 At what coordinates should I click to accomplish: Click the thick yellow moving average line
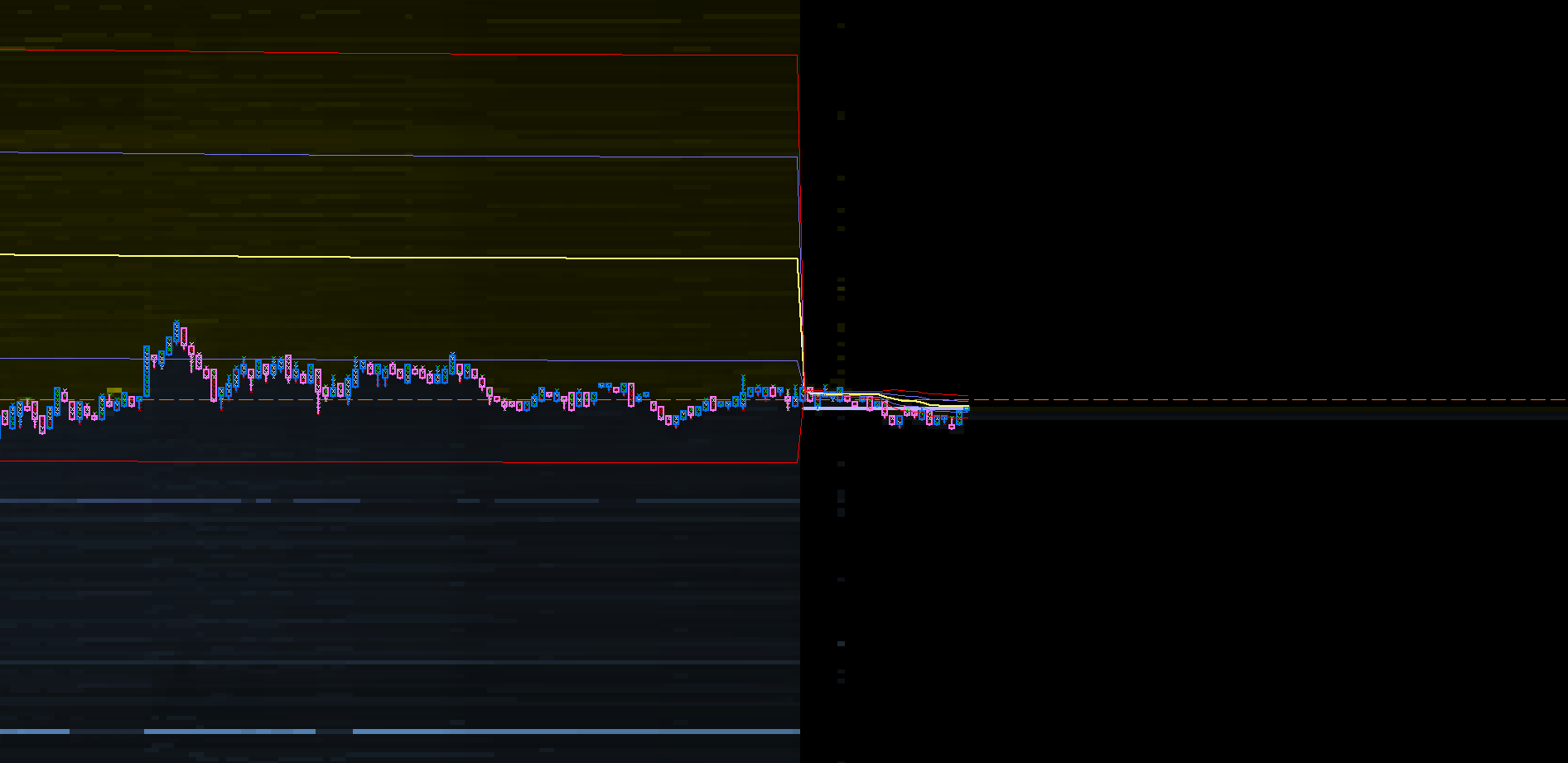398,257
